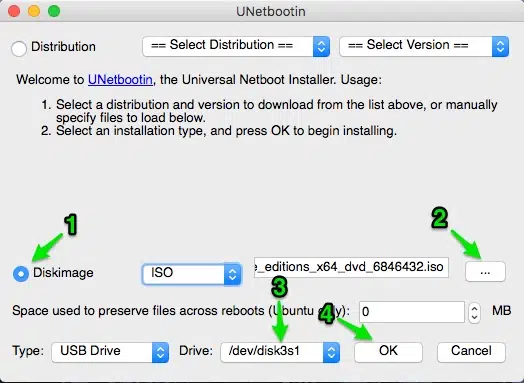Click the MB persistence space stepper arrows
Screen dimensions: 524x383
[x=474, y=312]
